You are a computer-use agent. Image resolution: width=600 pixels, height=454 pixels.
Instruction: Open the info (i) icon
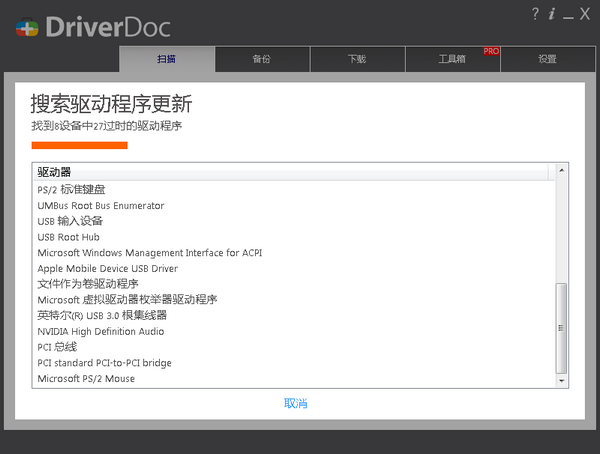tap(551, 13)
